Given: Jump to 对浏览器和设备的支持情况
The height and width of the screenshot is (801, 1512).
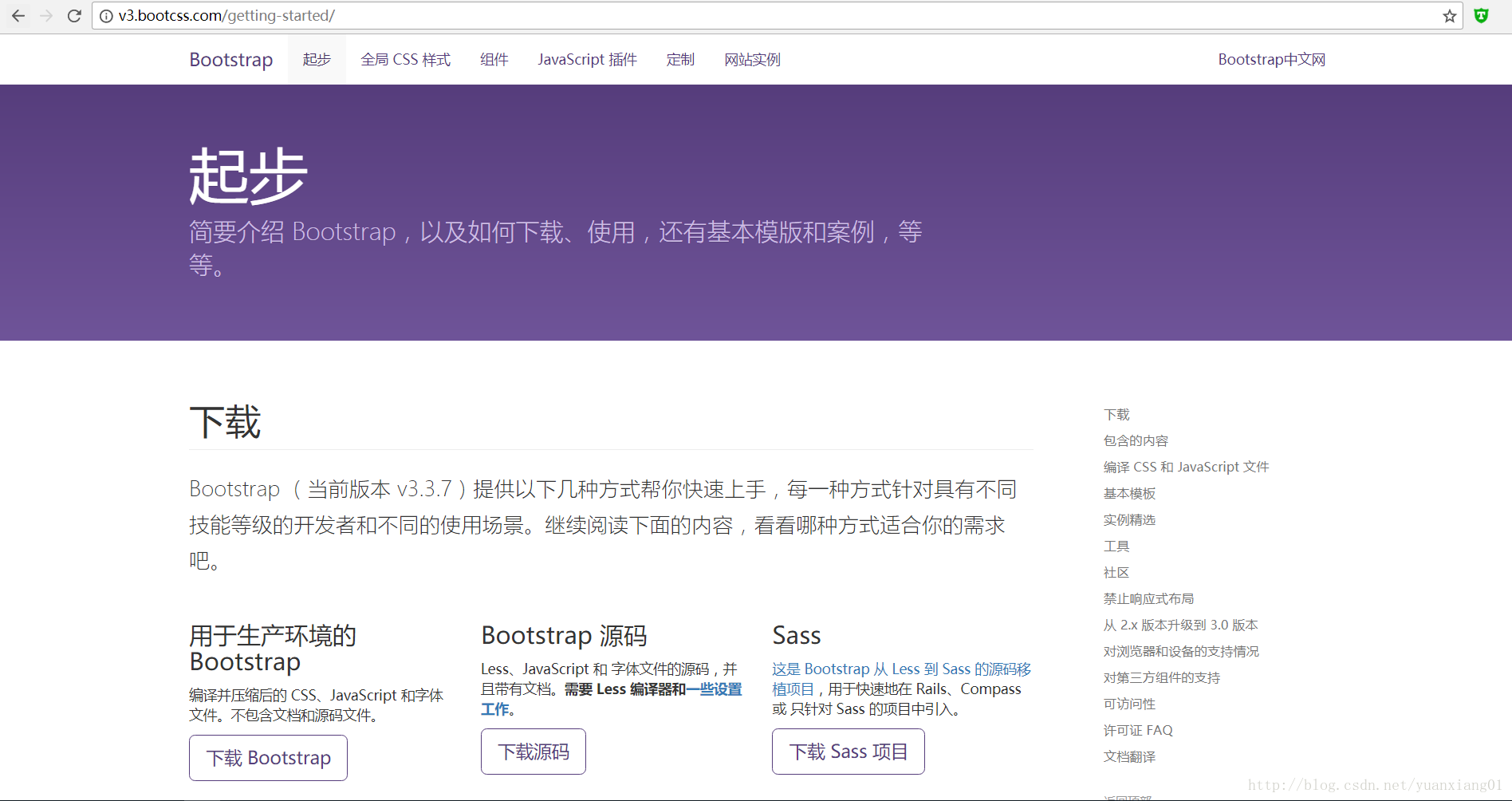Looking at the screenshot, I should click(1181, 652).
